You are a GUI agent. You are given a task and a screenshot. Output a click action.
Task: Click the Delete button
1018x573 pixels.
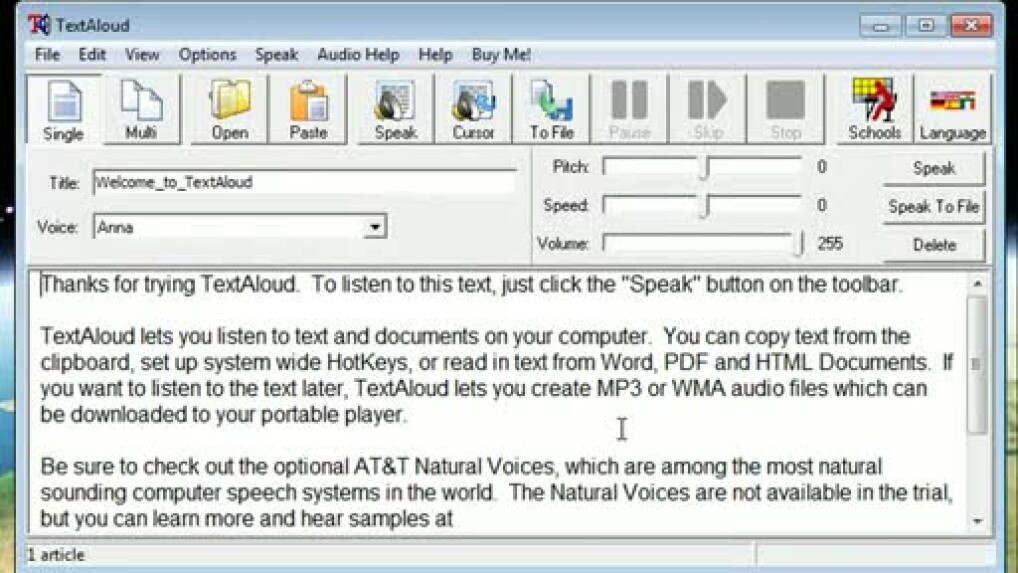(x=933, y=245)
